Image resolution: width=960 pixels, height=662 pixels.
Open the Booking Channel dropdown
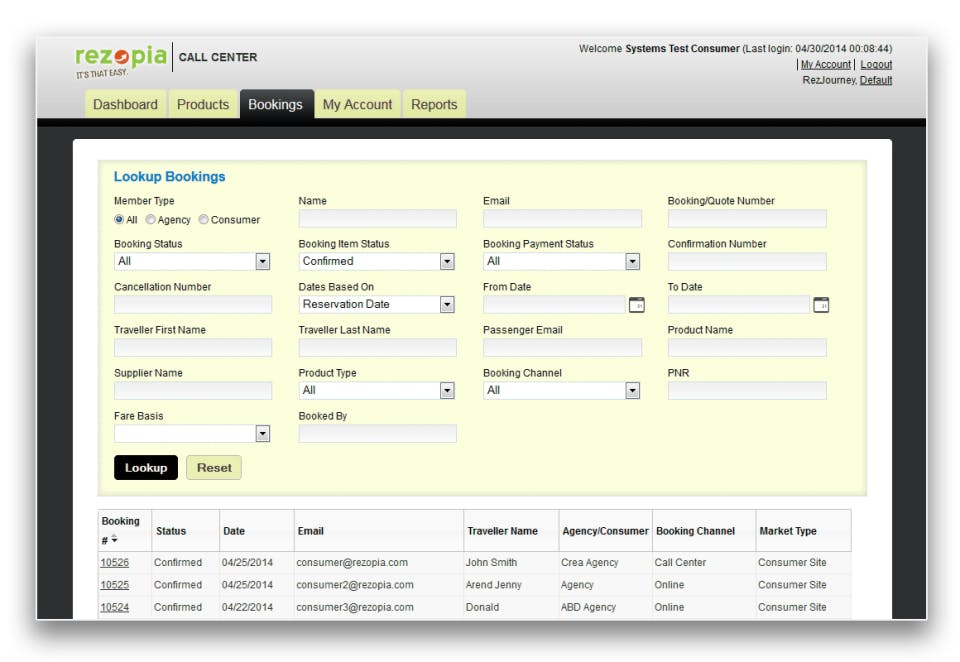[x=561, y=390]
